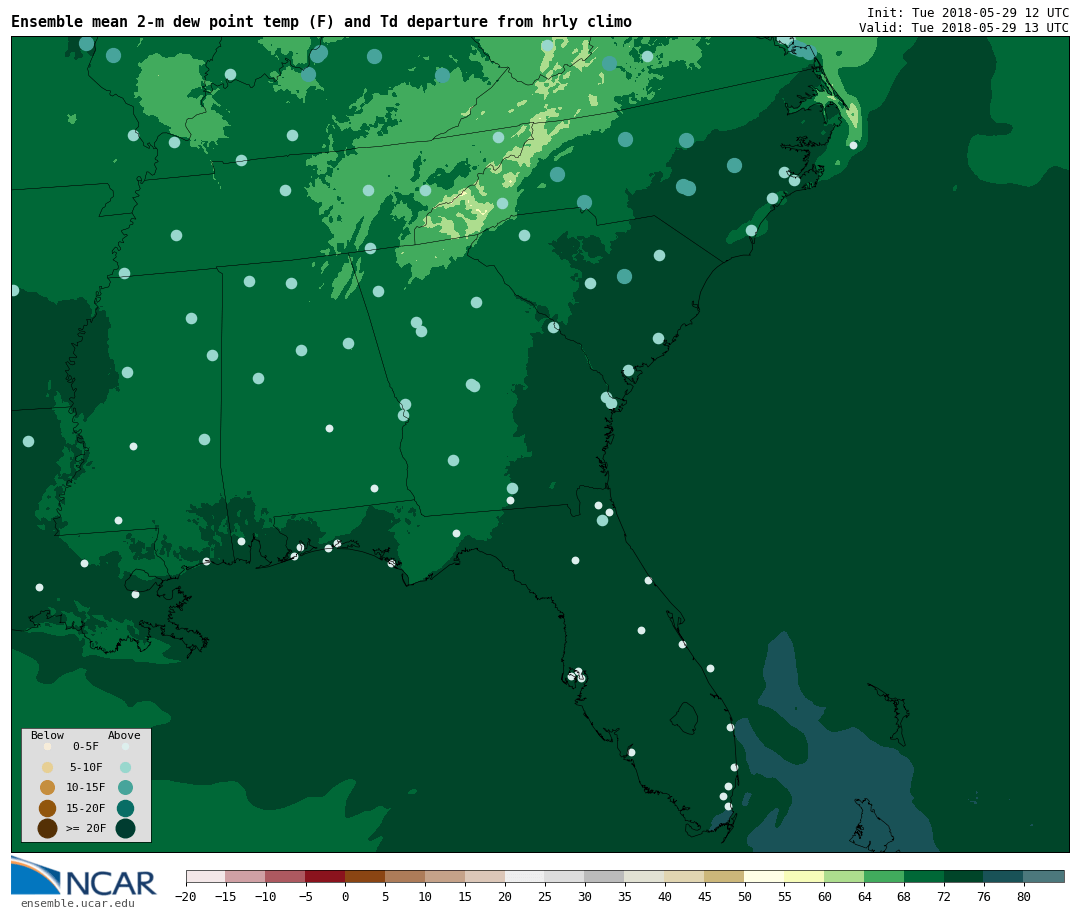
Task: Click the brown Below circle for 15-20F
Action: click(x=48, y=808)
